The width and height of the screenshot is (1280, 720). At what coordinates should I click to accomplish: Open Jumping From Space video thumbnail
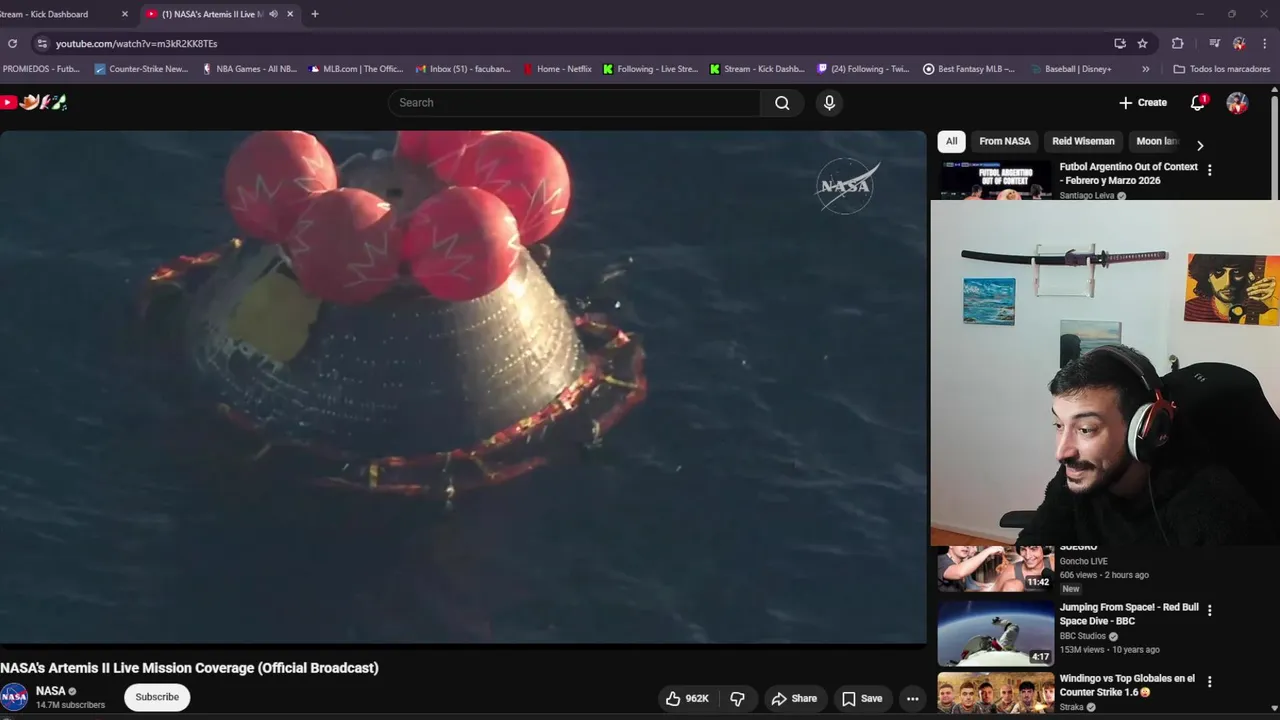click(995, 633)
